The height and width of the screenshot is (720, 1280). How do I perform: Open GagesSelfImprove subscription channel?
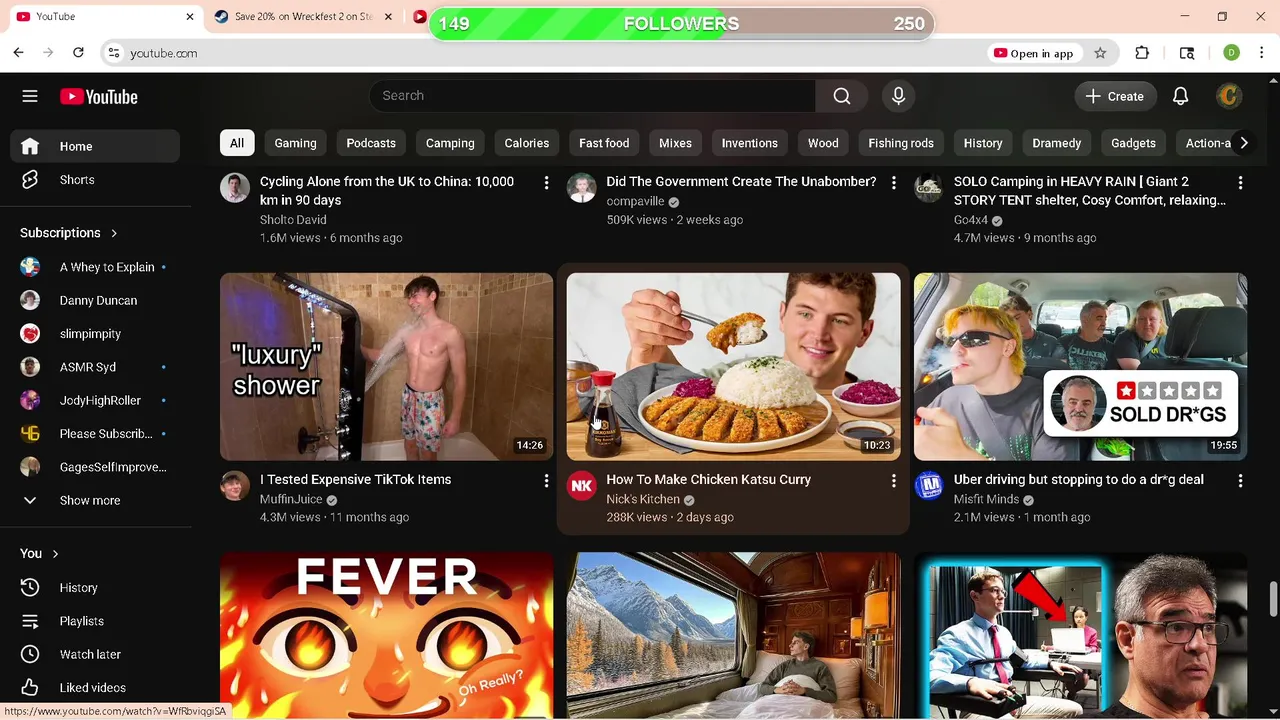coord(95,467)
